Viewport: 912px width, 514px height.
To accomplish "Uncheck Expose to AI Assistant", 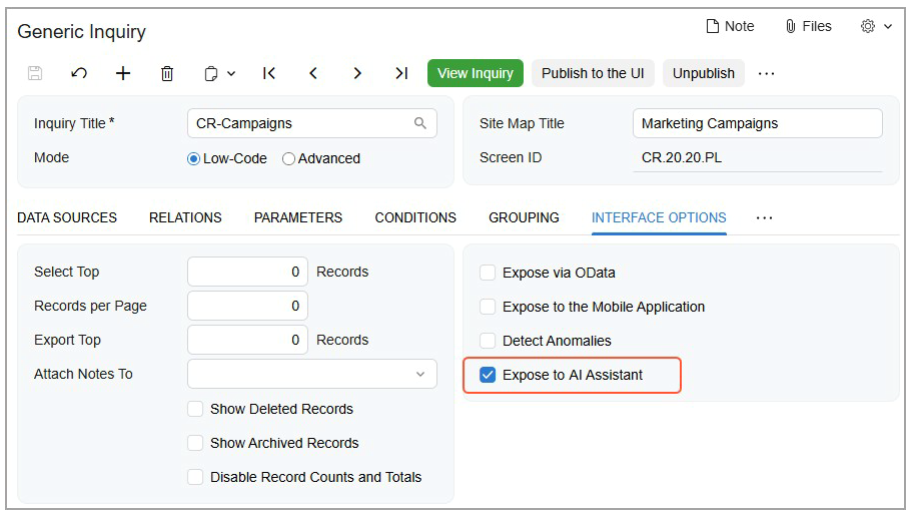I will pyautogui.click(x=488, y=375).
